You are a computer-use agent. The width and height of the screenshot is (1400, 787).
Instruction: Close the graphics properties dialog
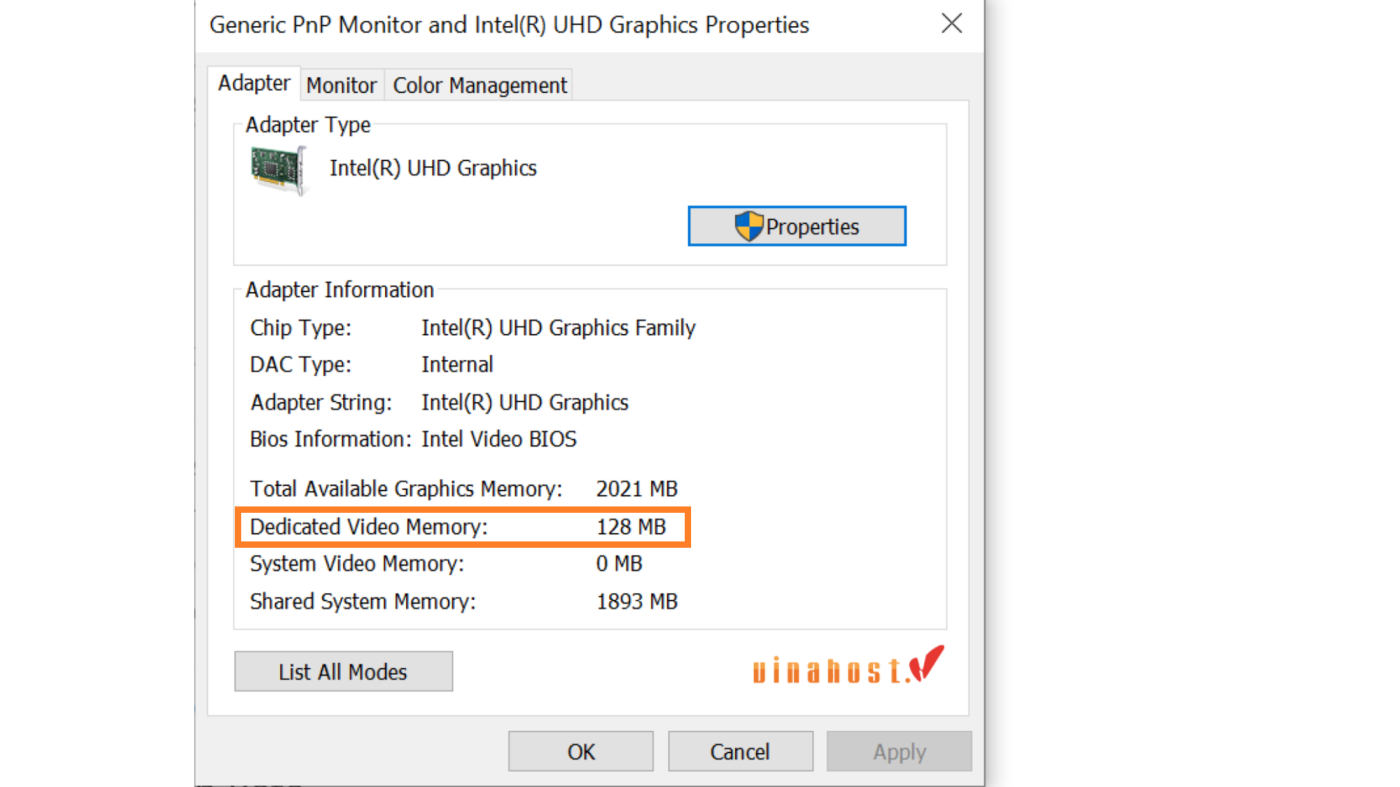pos(952,24)
